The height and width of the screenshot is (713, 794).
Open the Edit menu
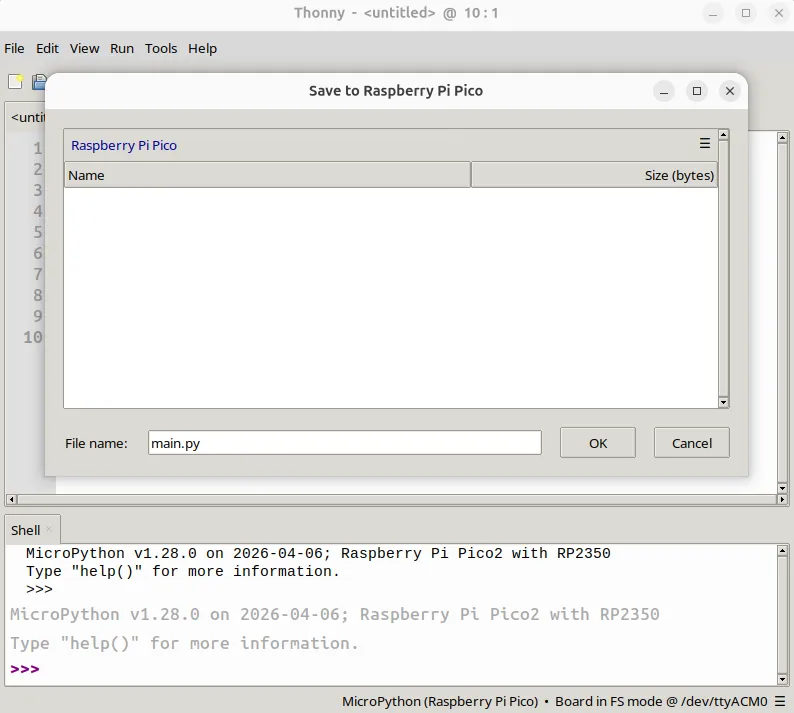tap(47, 49)
